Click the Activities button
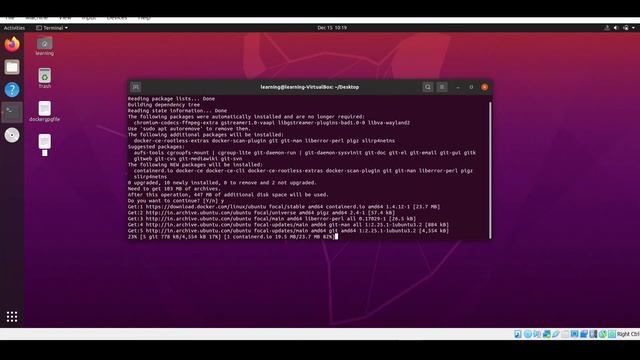Screen dimensions: 640x360 14,28
